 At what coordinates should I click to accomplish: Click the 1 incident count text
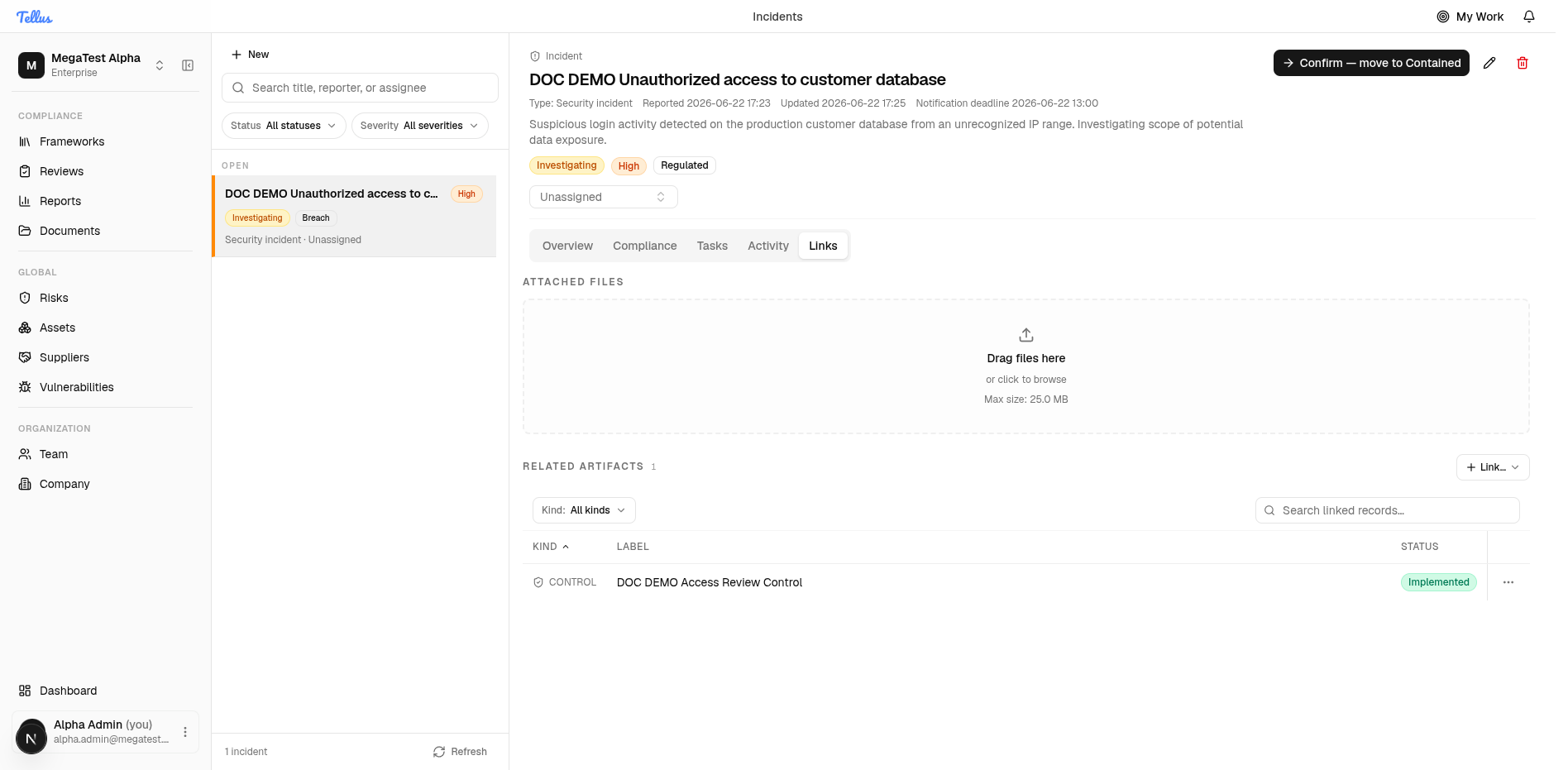click(x=246, y=752)
